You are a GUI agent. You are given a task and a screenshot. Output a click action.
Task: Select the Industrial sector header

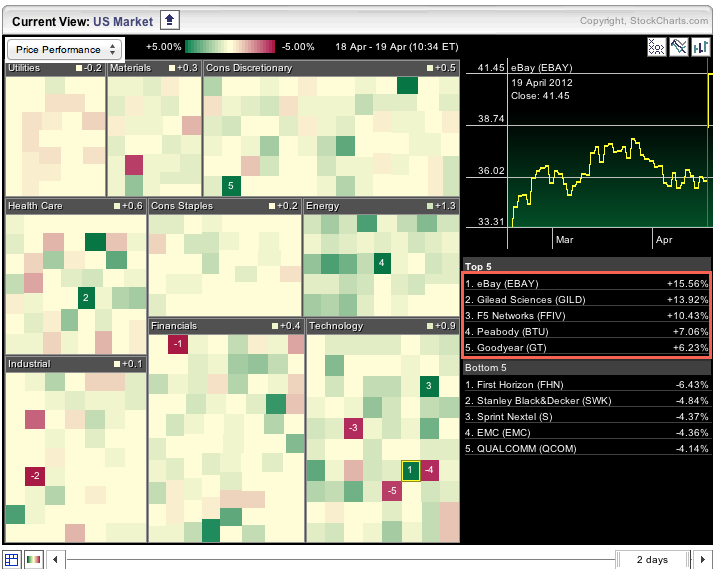pyautogui.click(x=76, y=364)
